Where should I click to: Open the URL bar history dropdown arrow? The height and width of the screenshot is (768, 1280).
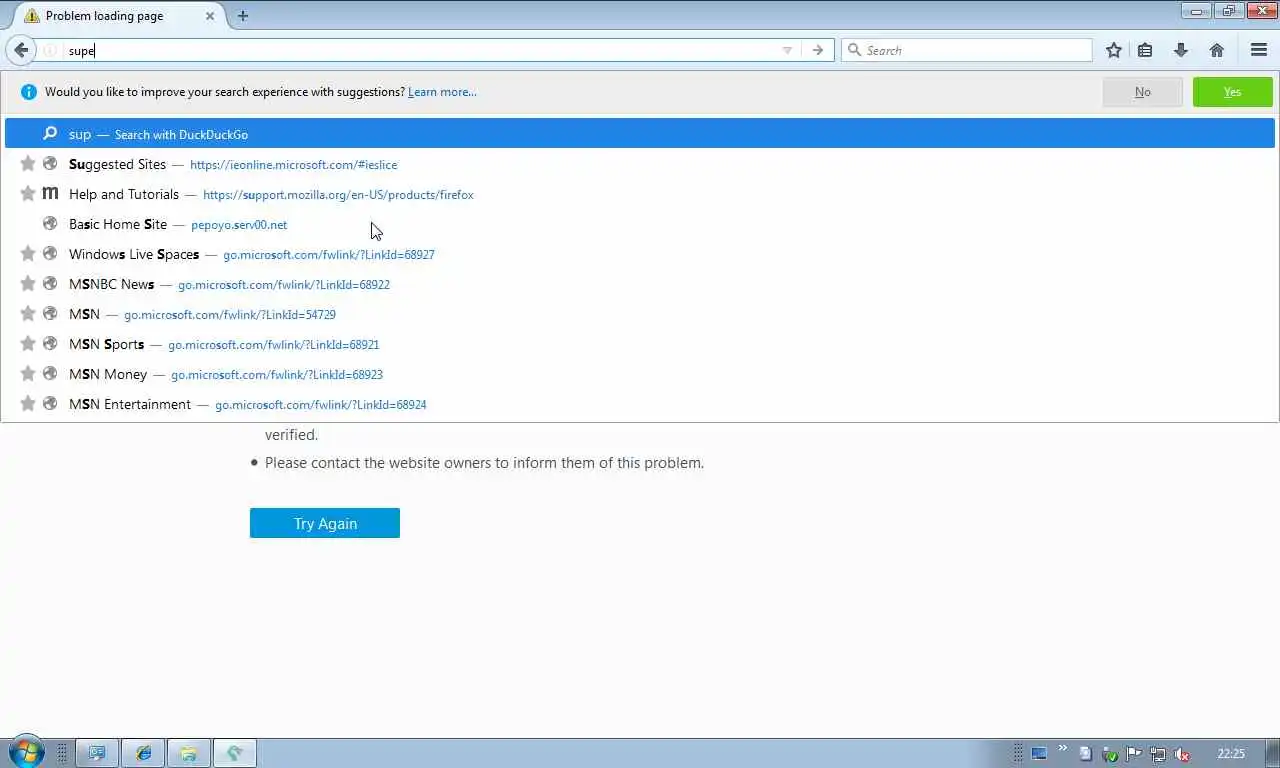click(x=787, y=50)
